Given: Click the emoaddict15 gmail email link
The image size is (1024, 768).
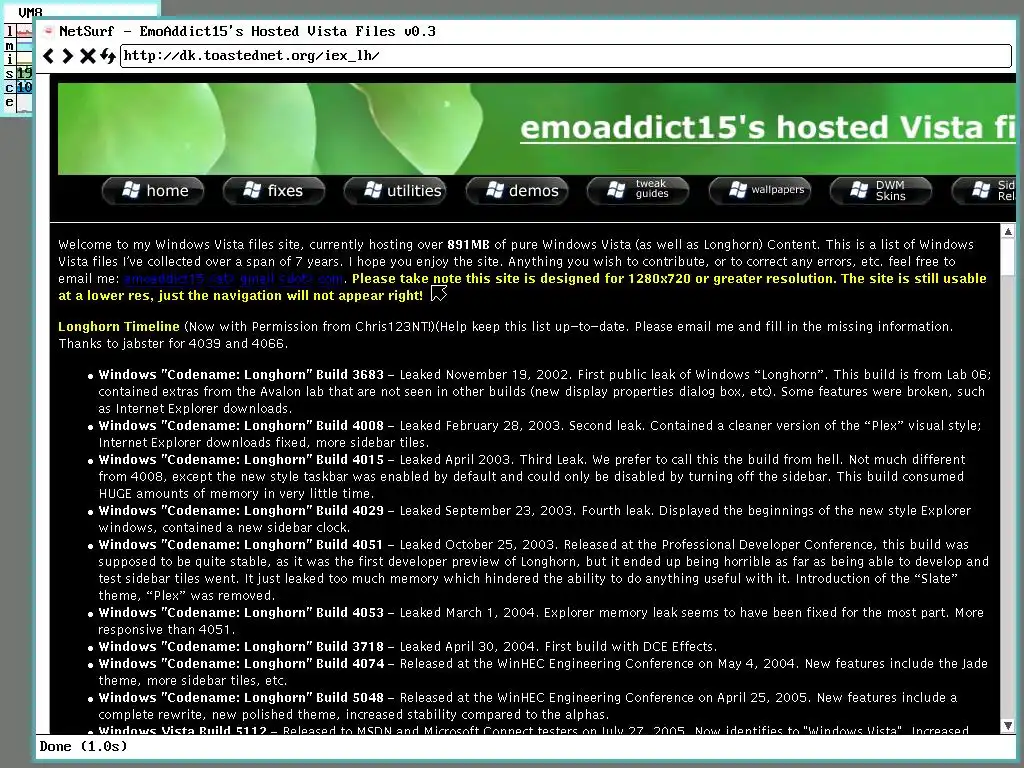Looking at the screenshot, I should coord(233,279).
